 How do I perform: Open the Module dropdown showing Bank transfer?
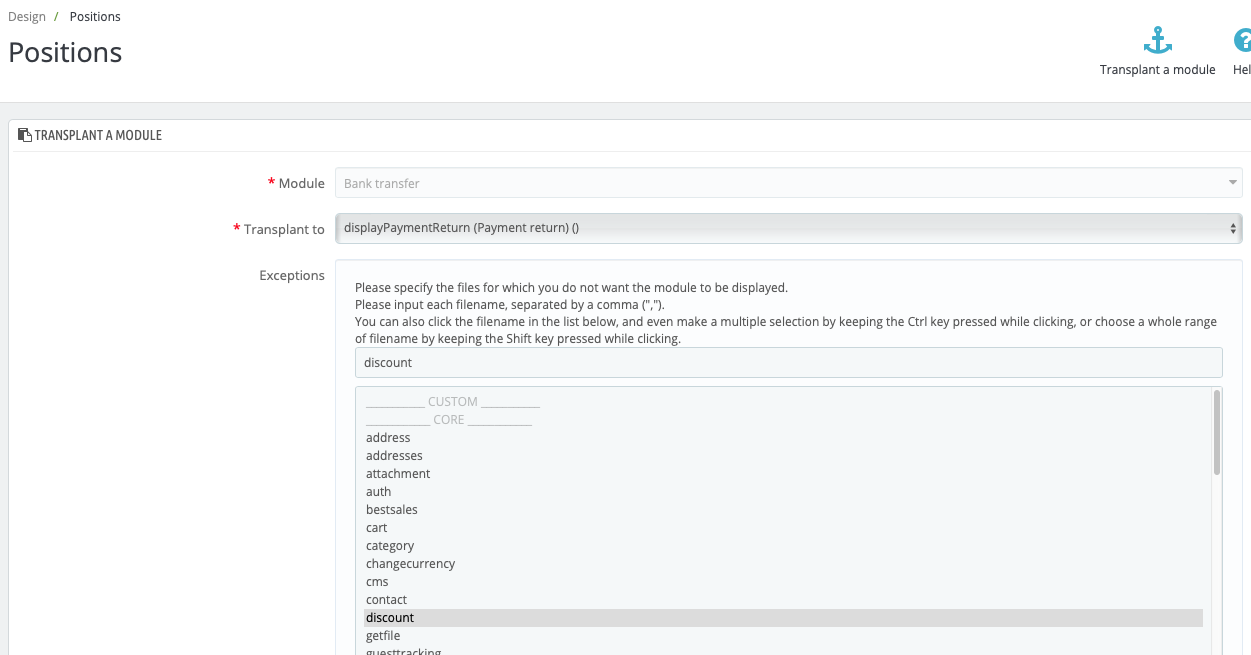788,183
